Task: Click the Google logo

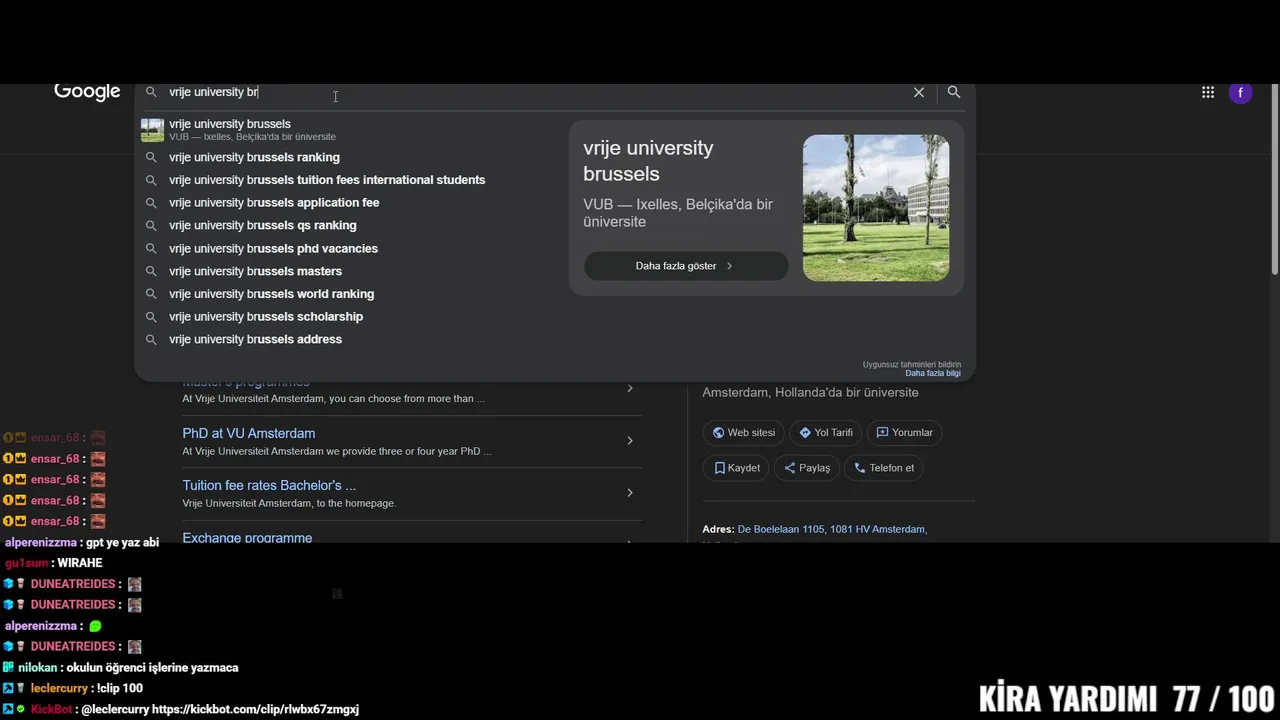Action: tap(87, 92)
